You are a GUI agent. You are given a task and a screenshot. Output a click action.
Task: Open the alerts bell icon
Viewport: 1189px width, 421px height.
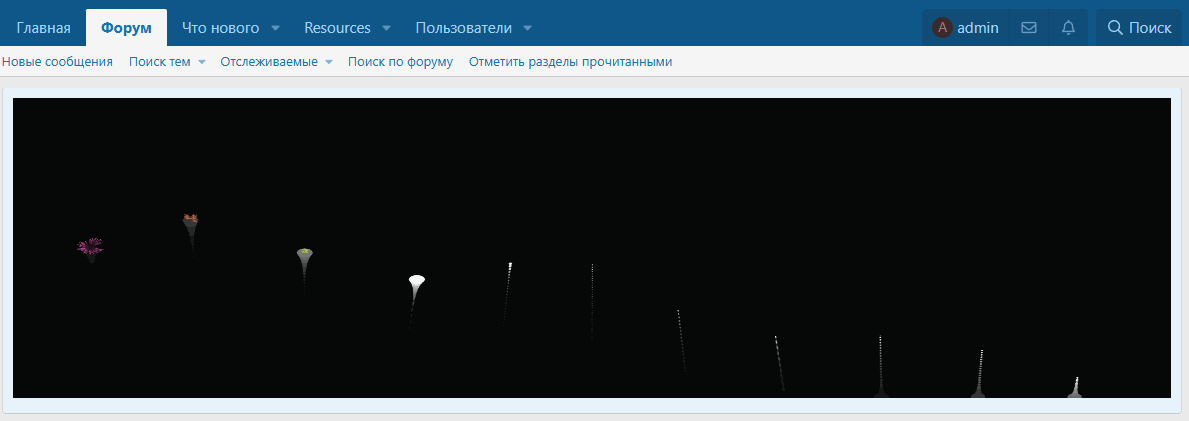1068,28
